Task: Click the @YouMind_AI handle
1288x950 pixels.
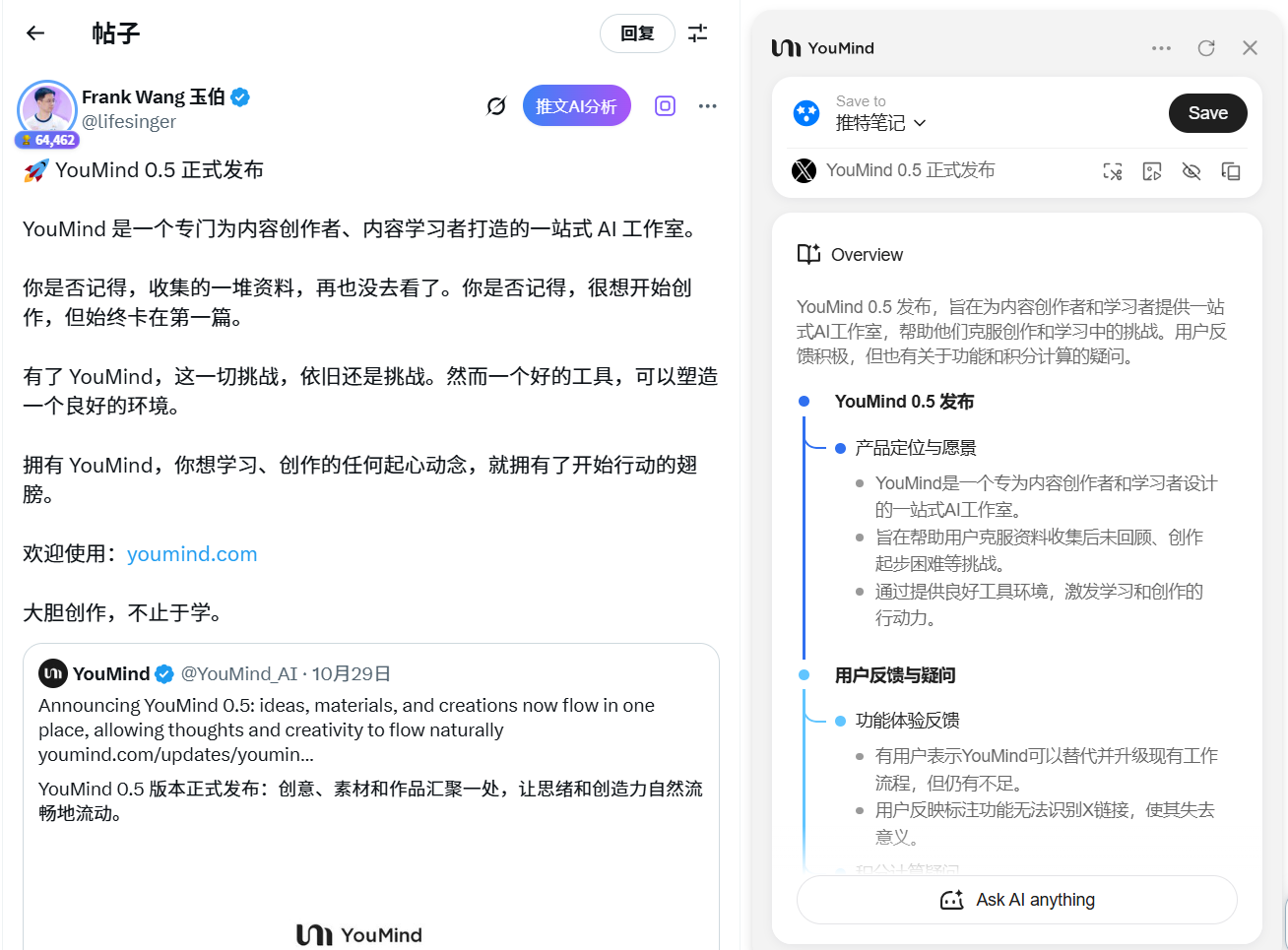Action: click(238, 674)
